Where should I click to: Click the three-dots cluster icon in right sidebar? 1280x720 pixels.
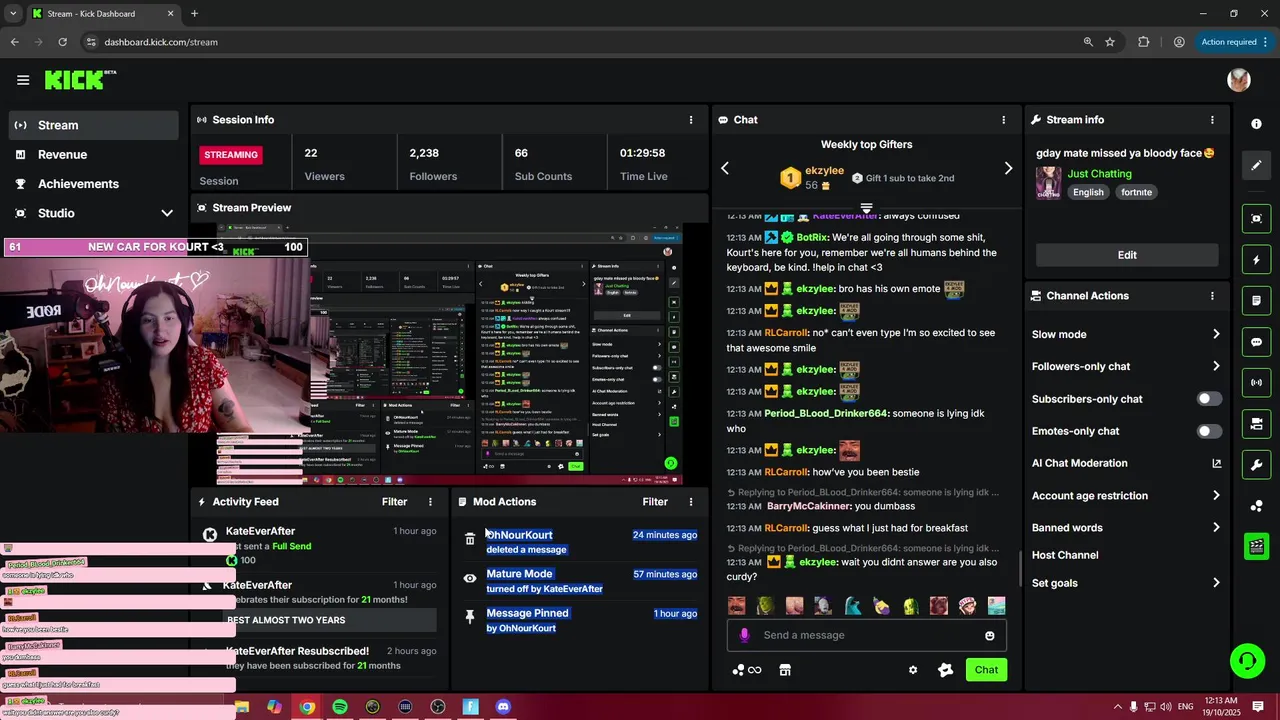click(1256, 506)
